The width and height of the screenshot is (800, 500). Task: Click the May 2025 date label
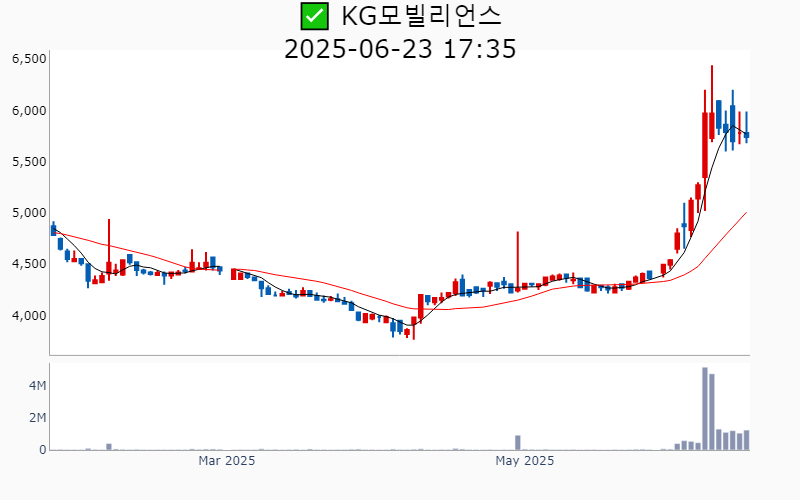pyautogui.click(x=524, y=461)
